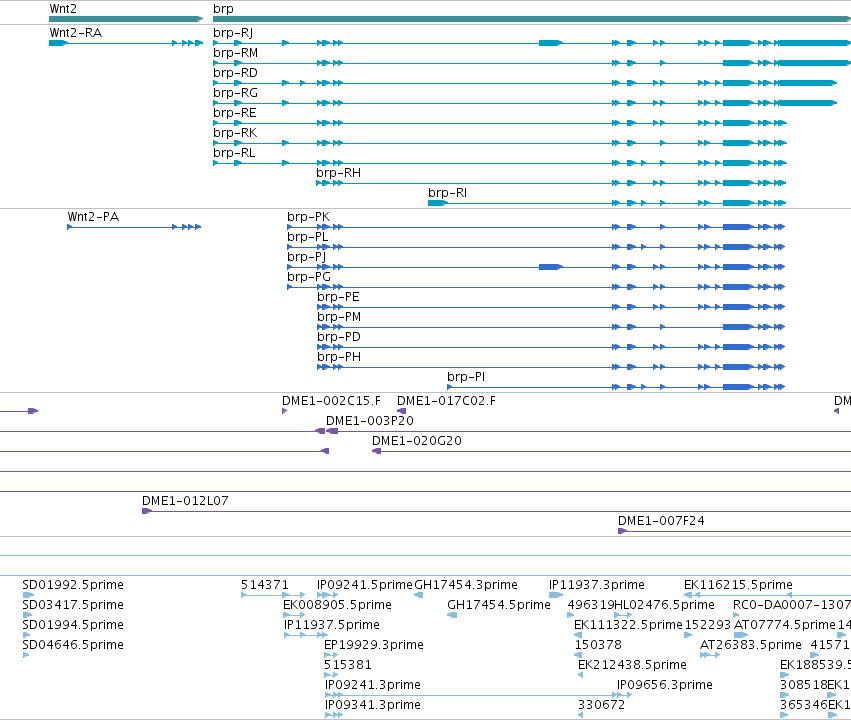851x720 pixels.
Task: Click the HL02476.5prime EST label
Action: pos(664,605)
